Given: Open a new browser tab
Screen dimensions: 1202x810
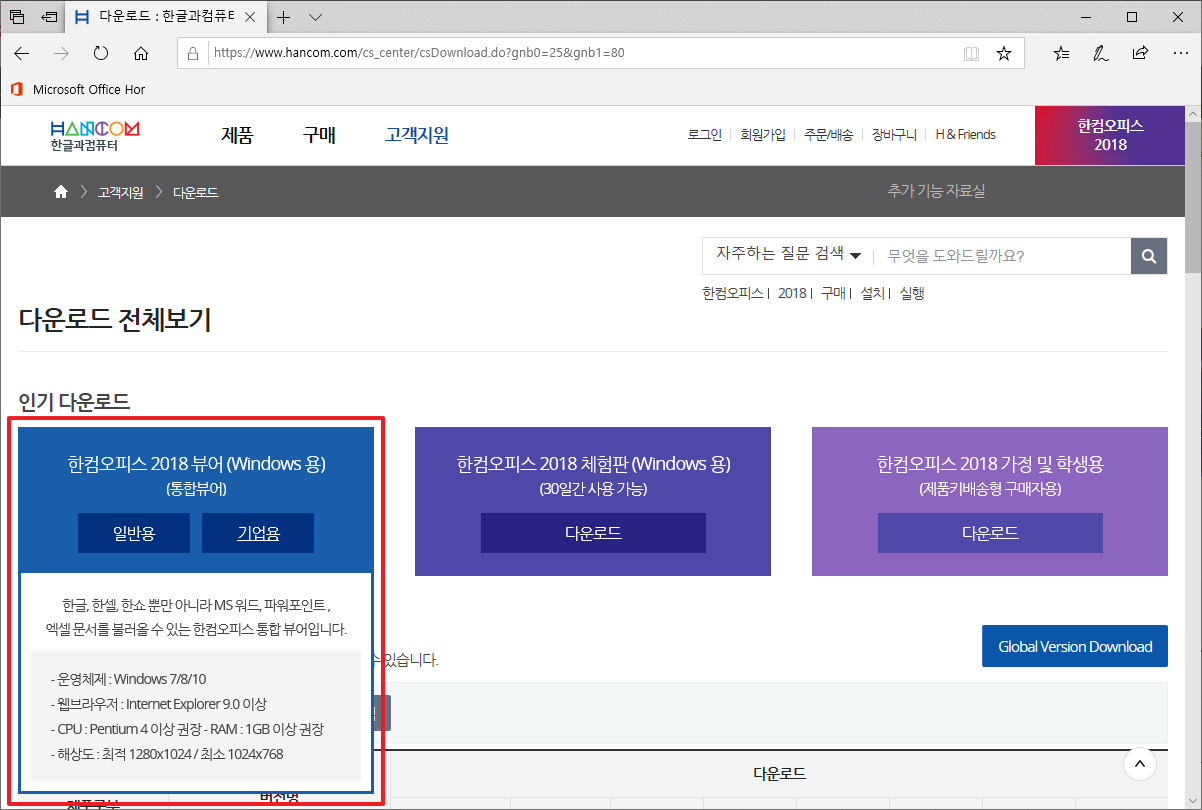Looking at the screenshot, I should 284,17.
